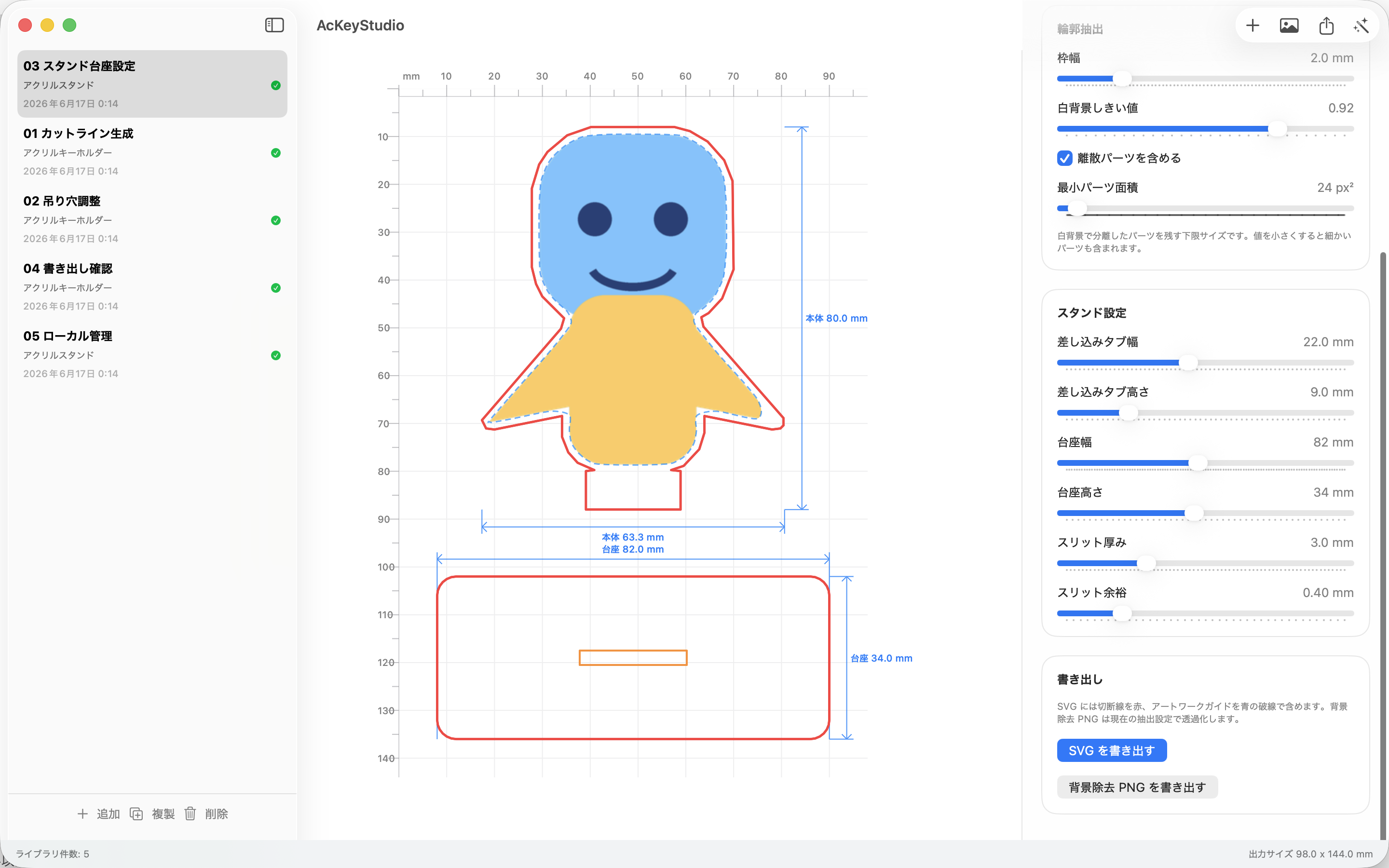
Task: Click SVG を書き出す button
Action: 1111,750
